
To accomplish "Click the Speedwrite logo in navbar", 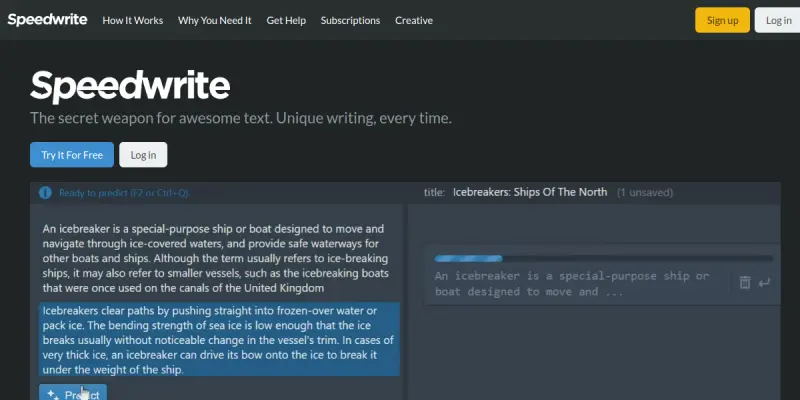I will 47,20.
